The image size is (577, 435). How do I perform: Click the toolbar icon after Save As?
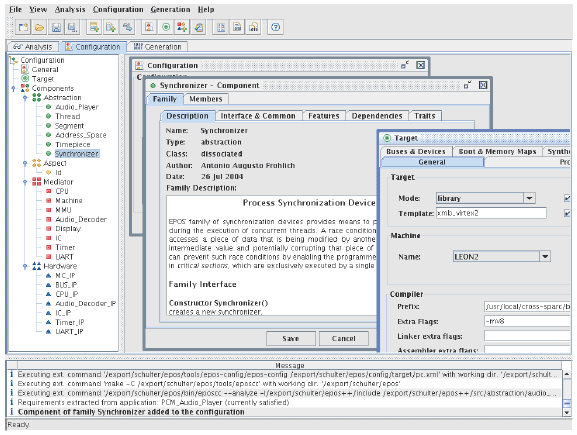pos(94,27)
